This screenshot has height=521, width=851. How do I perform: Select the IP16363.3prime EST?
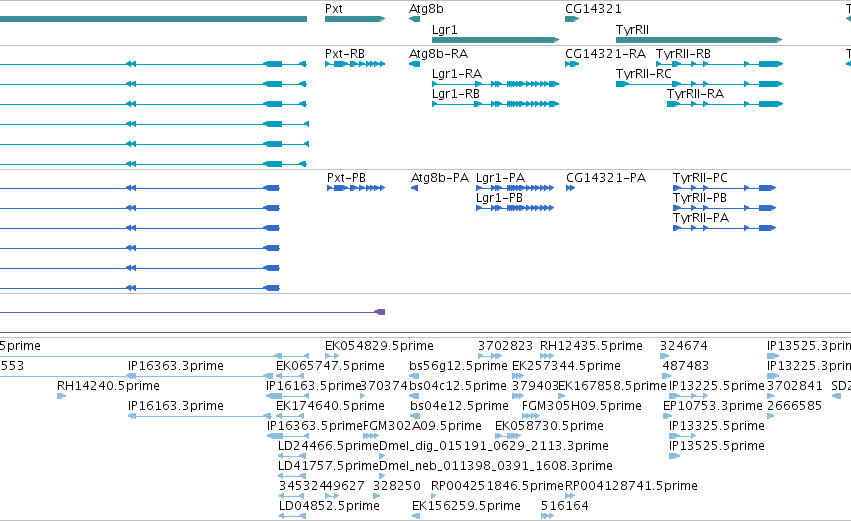[x=176, y=366]
